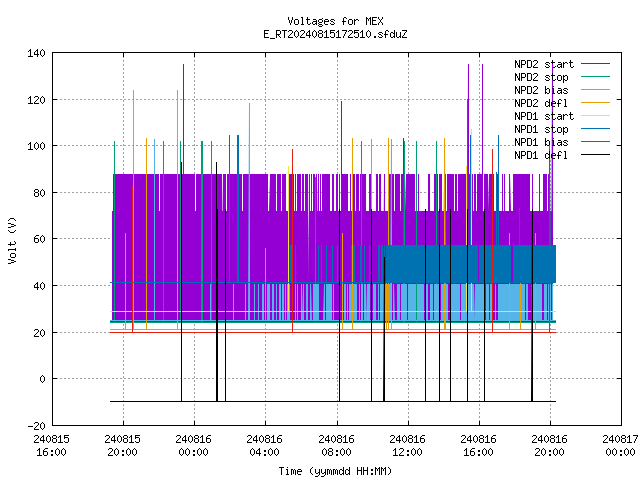
Task: Click the 'NPD2 start' legend label
Action: (x=544, y=64)
